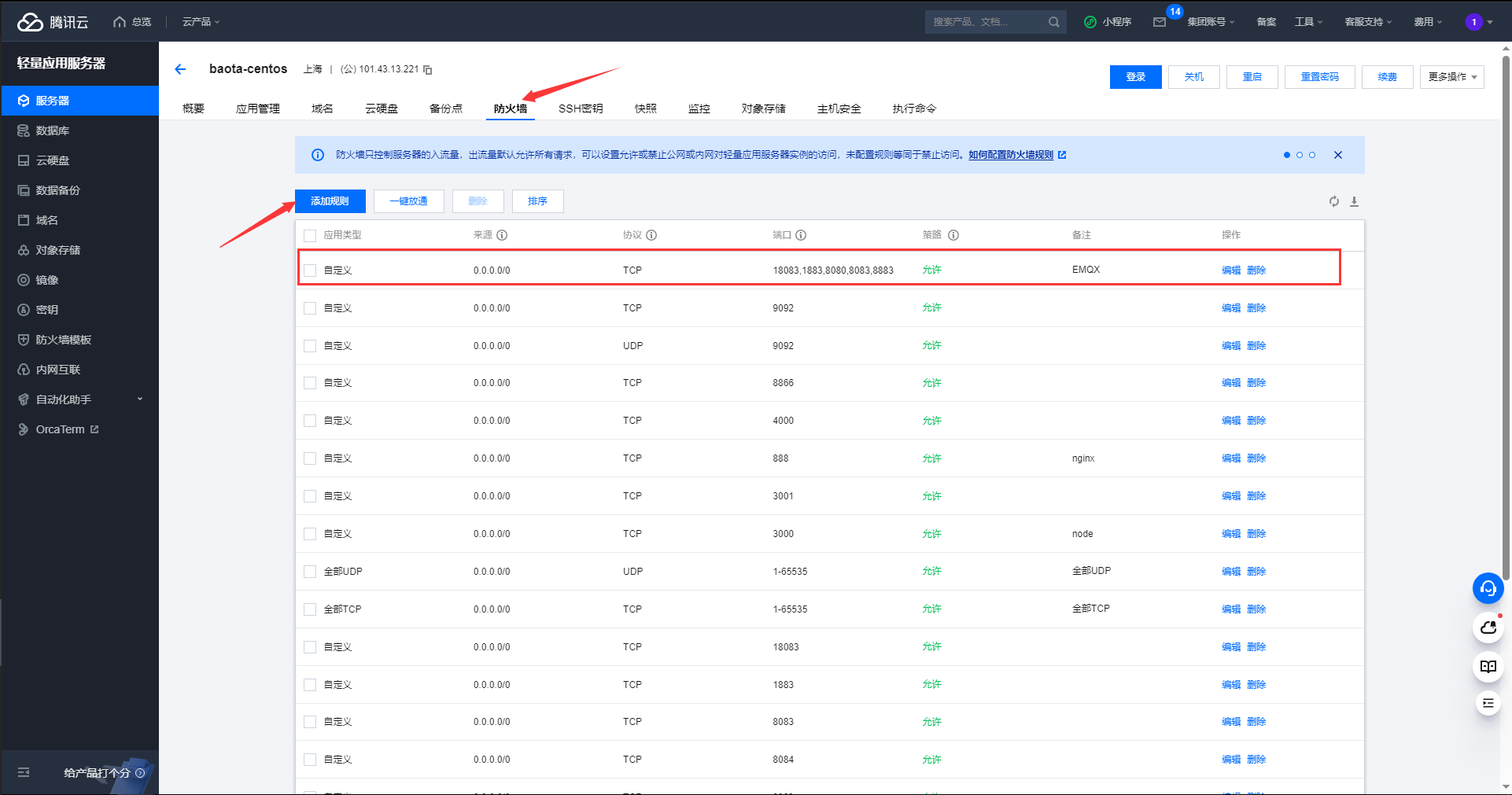Viewport: 1512px width, 795px height.
Task: Copy the IP address 101.43.13.221
Action: [428, 70]
